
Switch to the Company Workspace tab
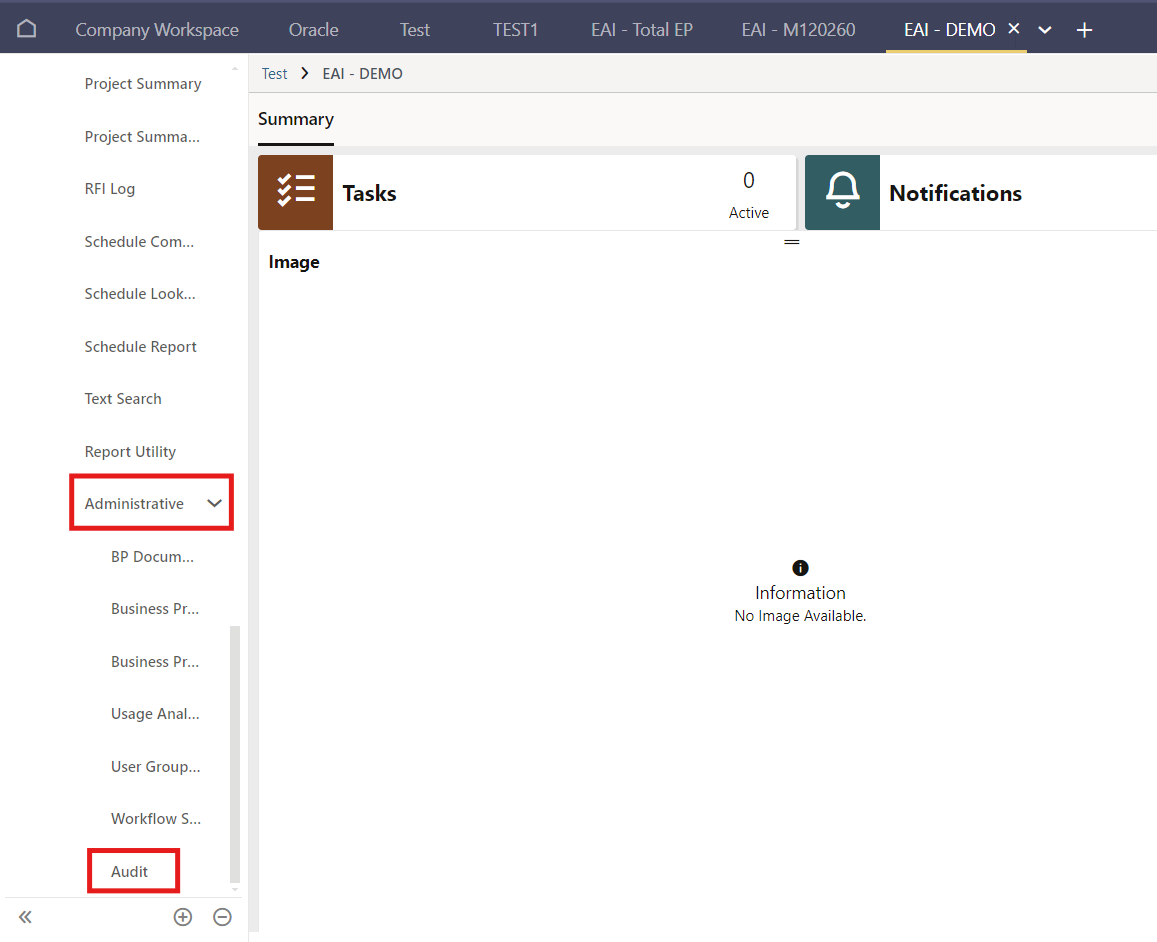pyautogui.click(x=157, y=30)
